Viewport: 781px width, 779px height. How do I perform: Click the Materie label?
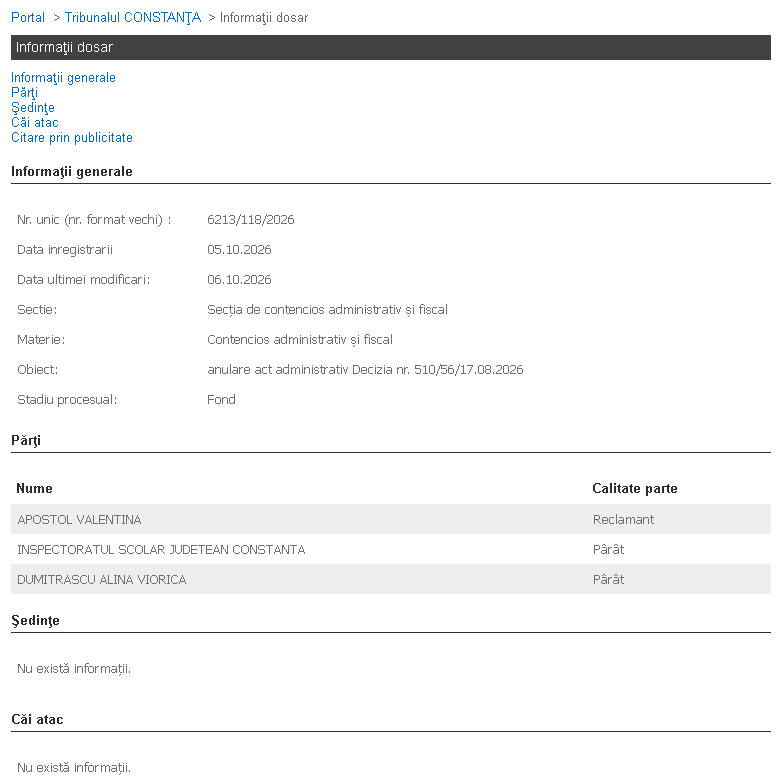[x=41, y=340]
